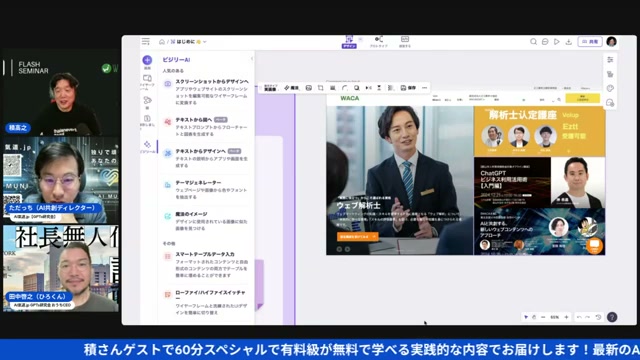
Task: Open the zoom percentage value
Action: 554,317
